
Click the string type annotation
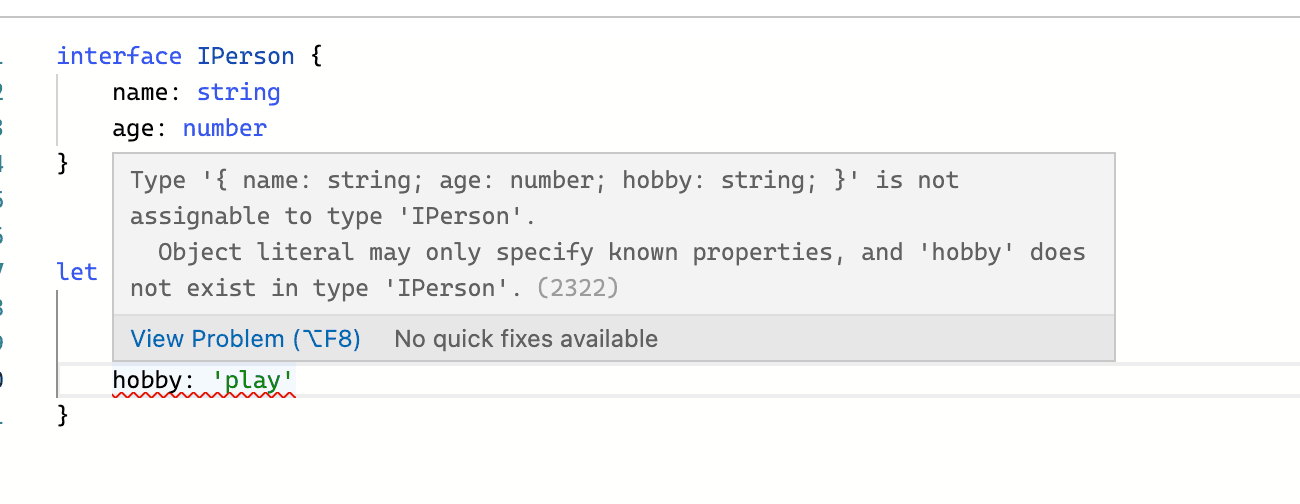(238, 92)
